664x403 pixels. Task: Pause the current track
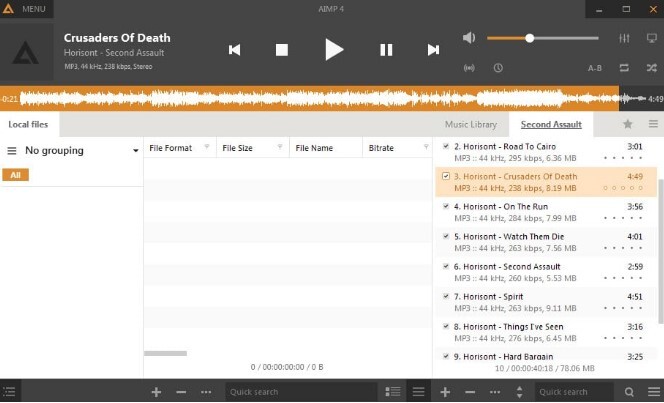(x=386, y=49)
